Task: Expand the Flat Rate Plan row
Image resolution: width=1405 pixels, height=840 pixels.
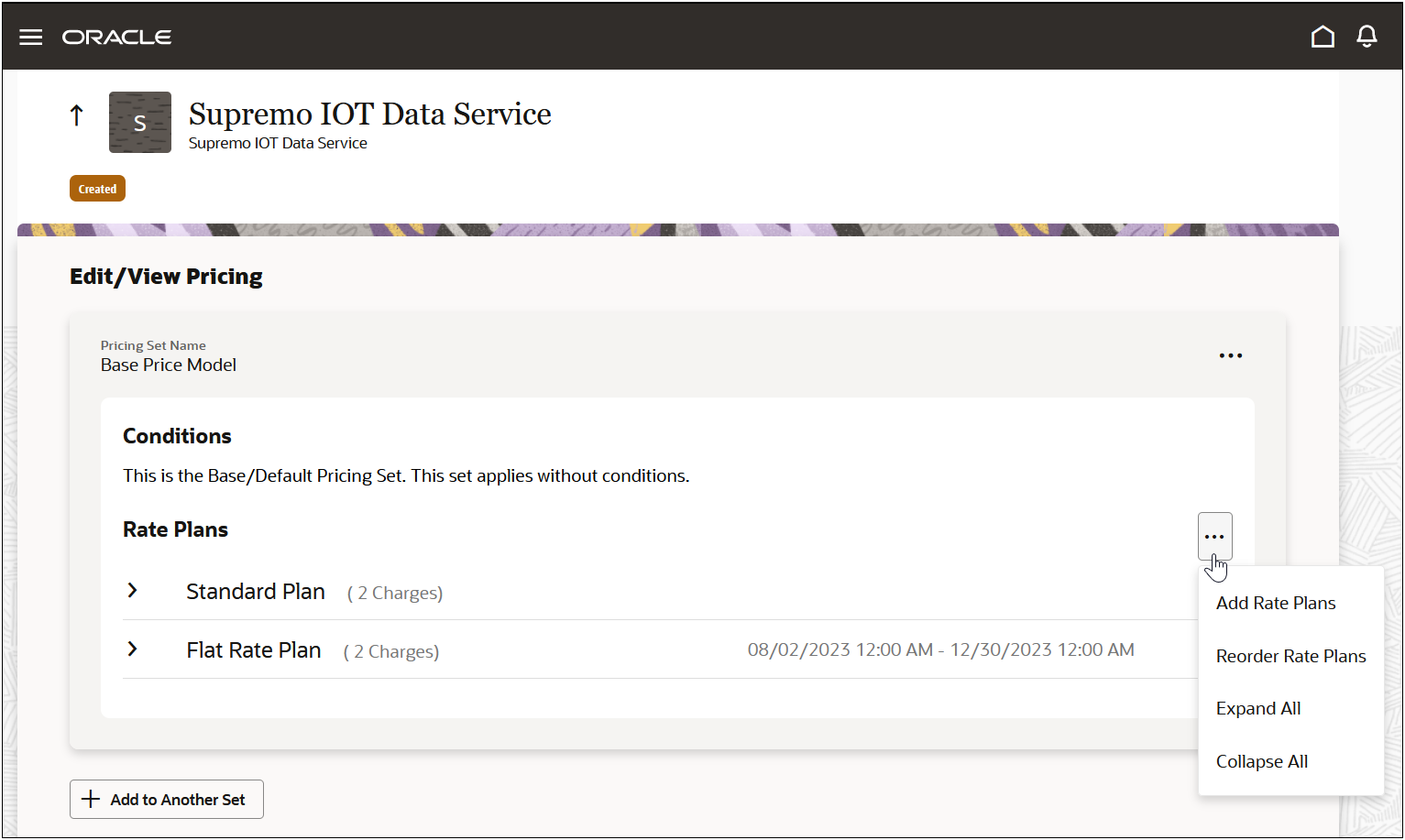Action: click(x=133, y=649)
